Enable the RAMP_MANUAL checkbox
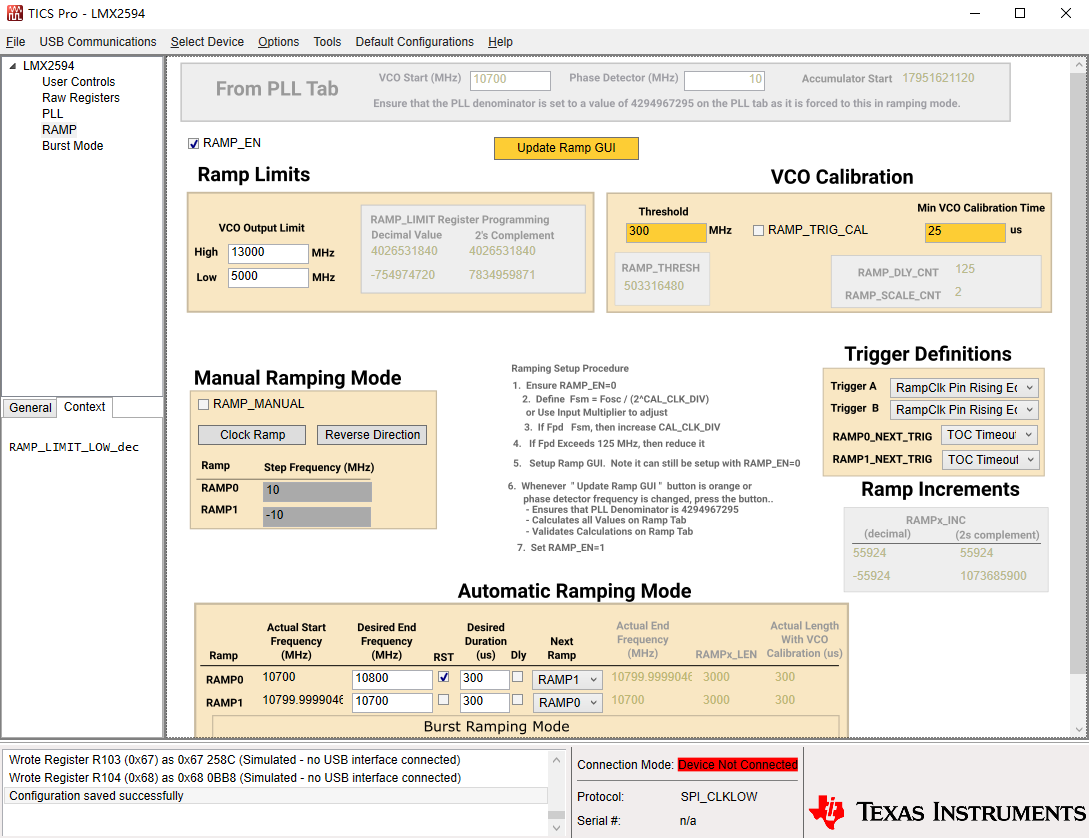The height and width of the screenshot is (838, 1089). (x=203, y=404)
